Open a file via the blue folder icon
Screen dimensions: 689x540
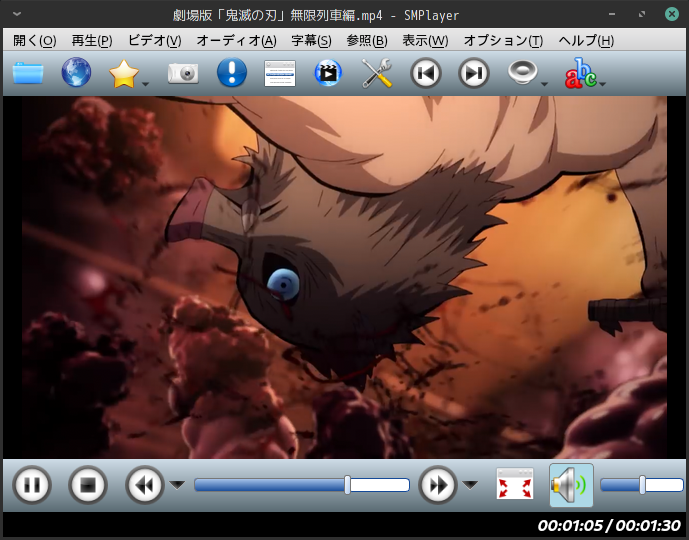tap(28, 73)
